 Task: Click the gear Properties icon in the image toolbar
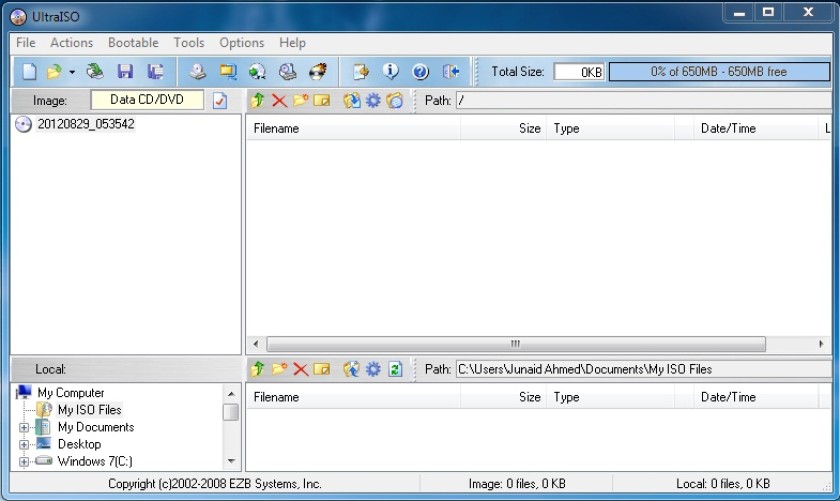373,100
